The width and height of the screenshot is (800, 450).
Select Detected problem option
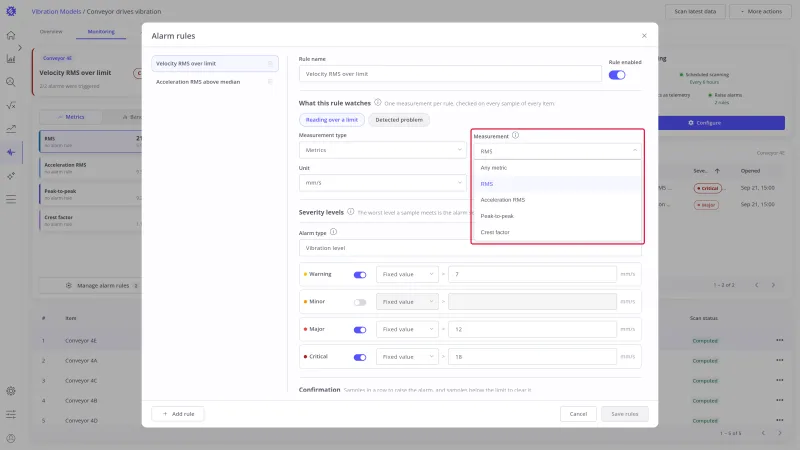pos(399,120)
